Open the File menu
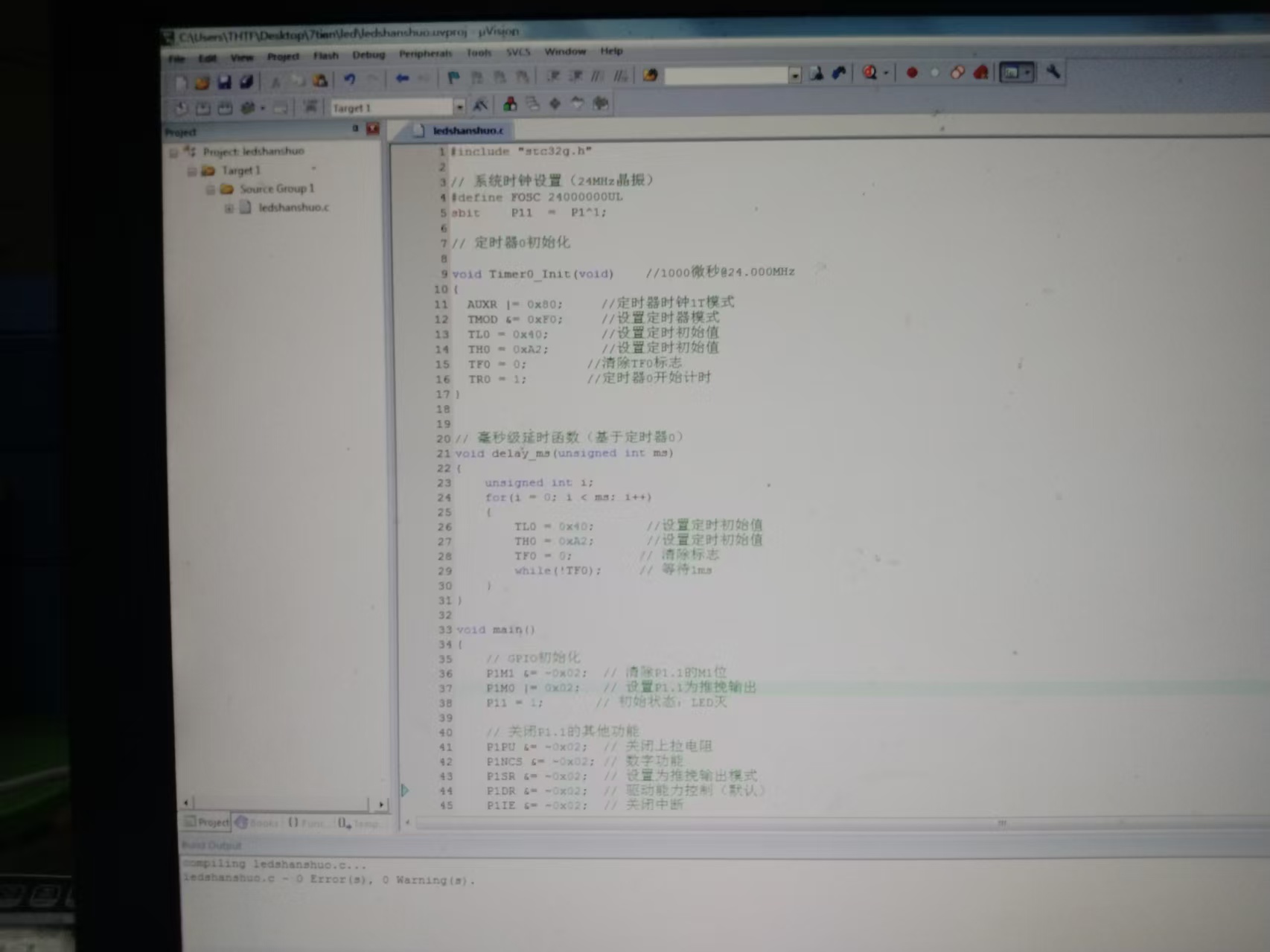Image resolution: width=1270 pixels, height=952 pixels. (x=176, y=59)
